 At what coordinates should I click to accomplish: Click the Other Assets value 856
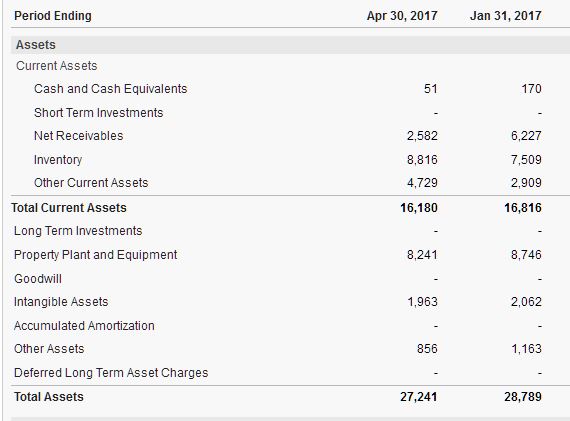coord(427,349)
